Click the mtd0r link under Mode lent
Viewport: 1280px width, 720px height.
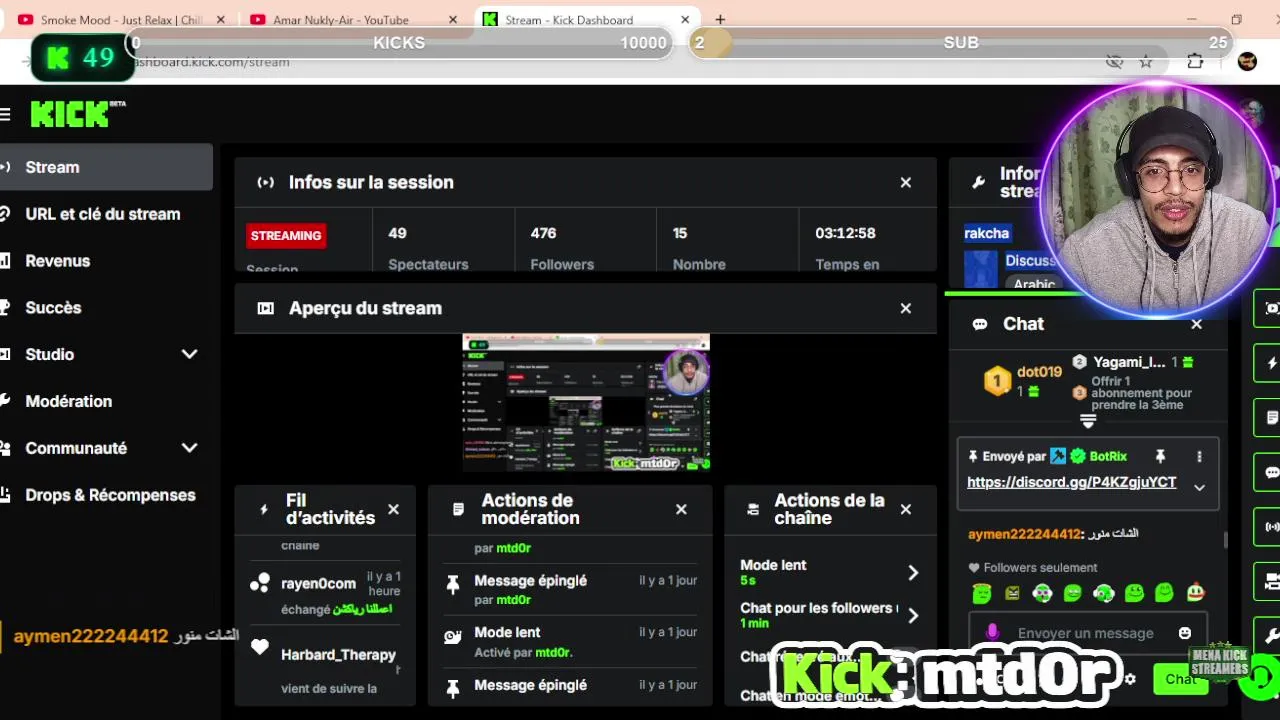tap(553, 653)
